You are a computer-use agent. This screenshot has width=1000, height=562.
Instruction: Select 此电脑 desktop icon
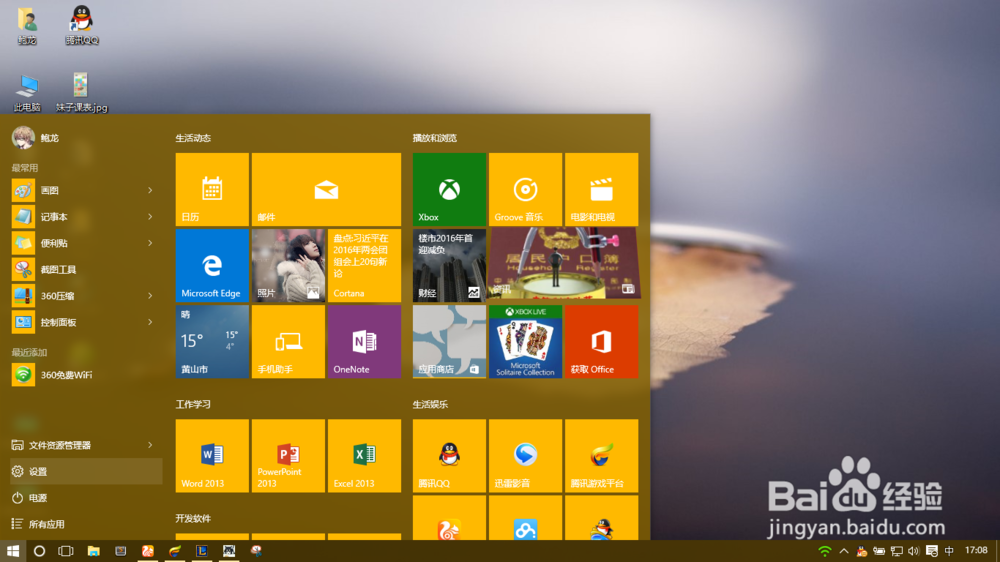pos(27,93)
